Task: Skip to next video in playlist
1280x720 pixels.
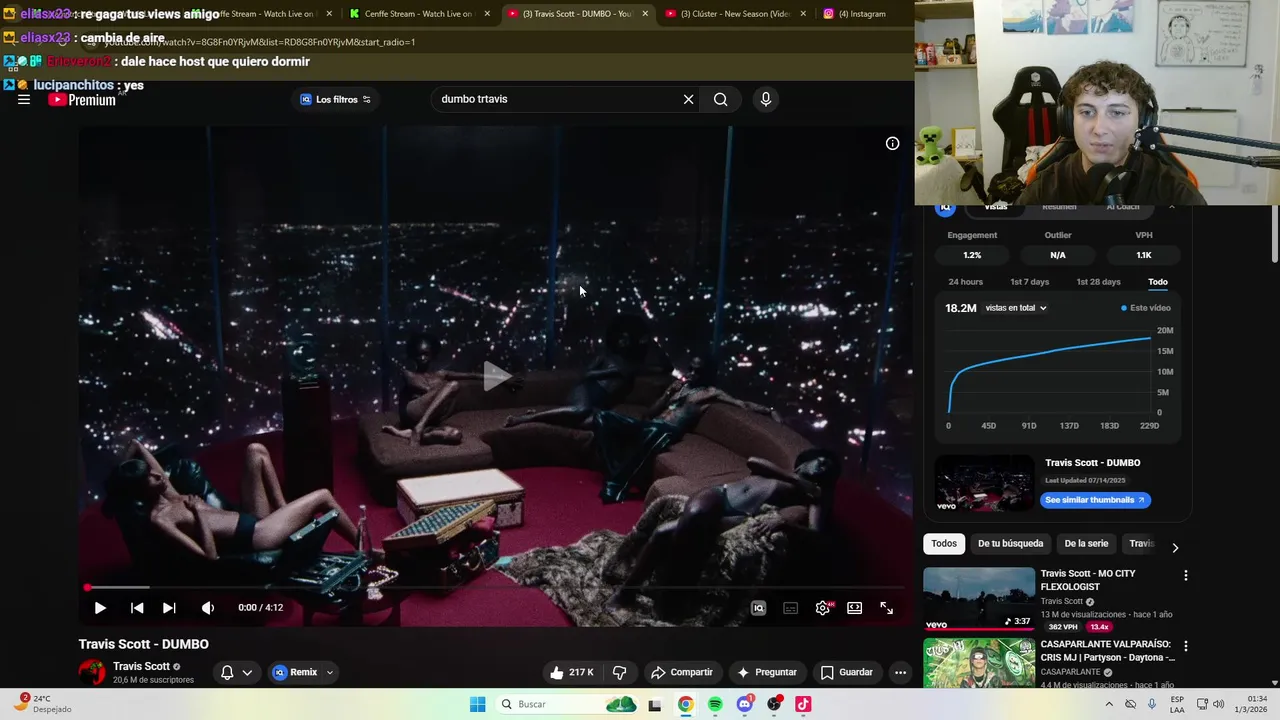Action: [x=169, y=608]
